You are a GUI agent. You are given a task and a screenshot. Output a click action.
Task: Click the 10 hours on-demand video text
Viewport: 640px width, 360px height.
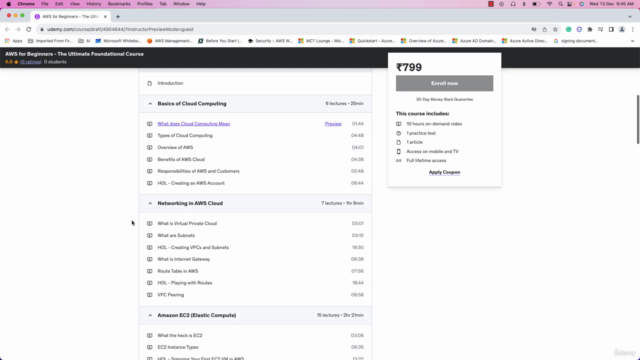[434, 124]
